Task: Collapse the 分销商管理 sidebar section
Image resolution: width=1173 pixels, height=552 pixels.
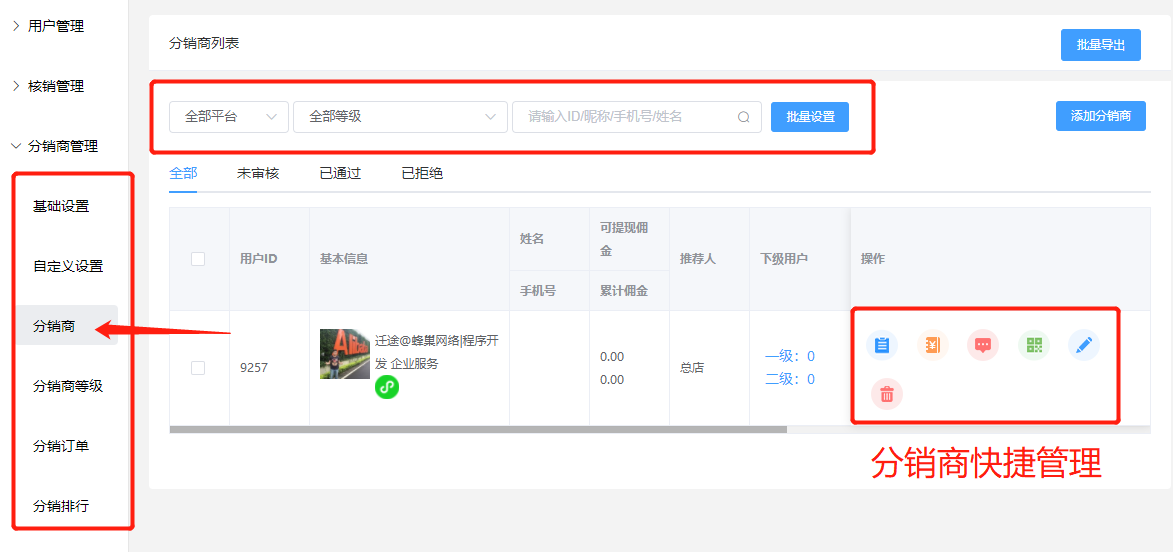Action: (64, 146)
